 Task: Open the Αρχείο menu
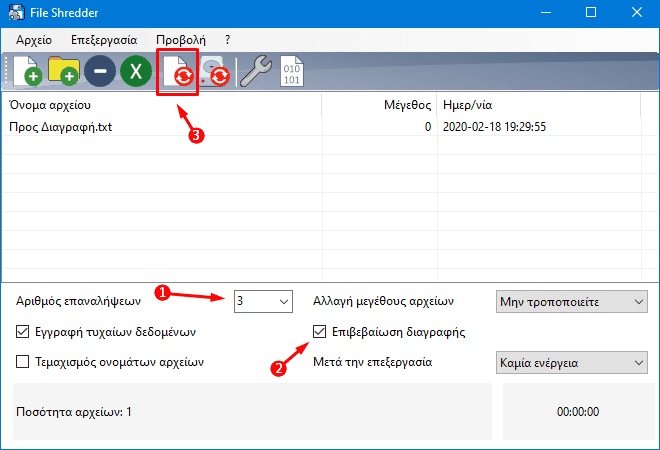[x=34, y=40]
